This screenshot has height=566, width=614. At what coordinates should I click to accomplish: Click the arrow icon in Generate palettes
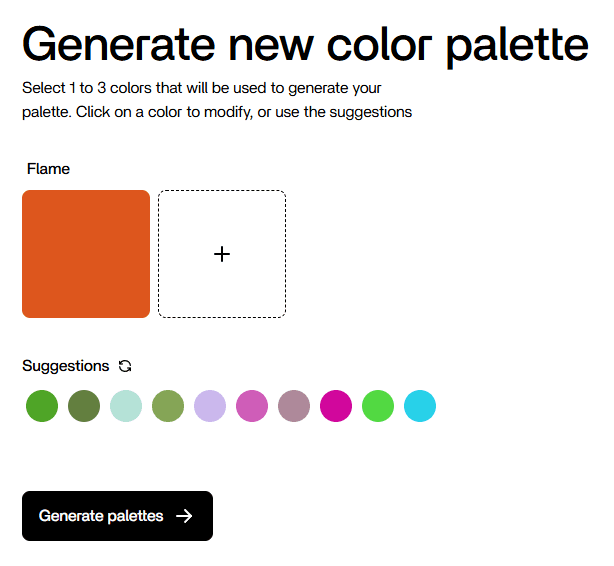pos(184,516)
